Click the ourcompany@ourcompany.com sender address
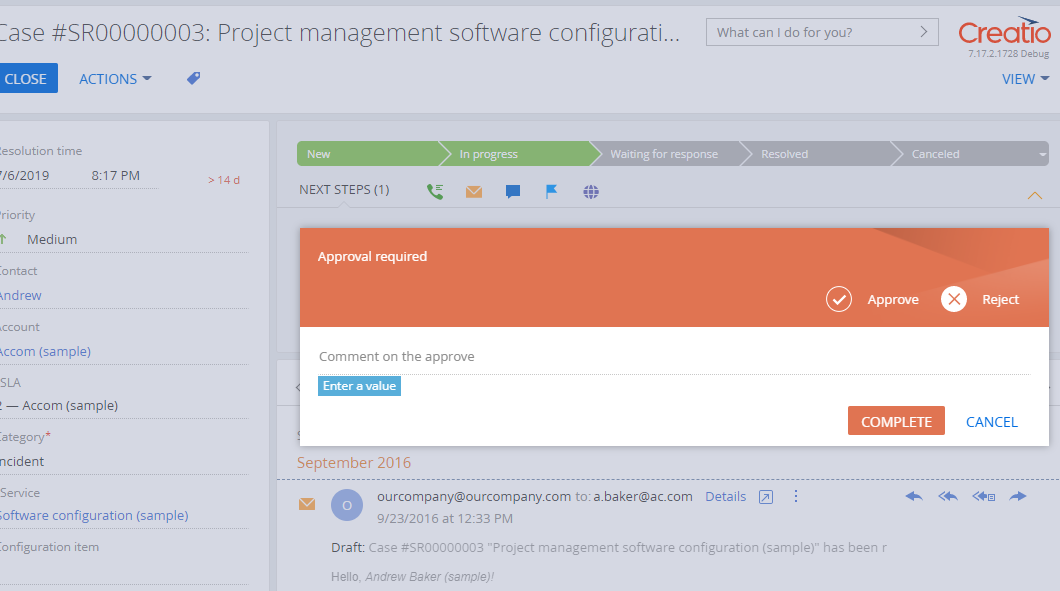Screen dimensions: 1060x591 [x=474, y=496]
